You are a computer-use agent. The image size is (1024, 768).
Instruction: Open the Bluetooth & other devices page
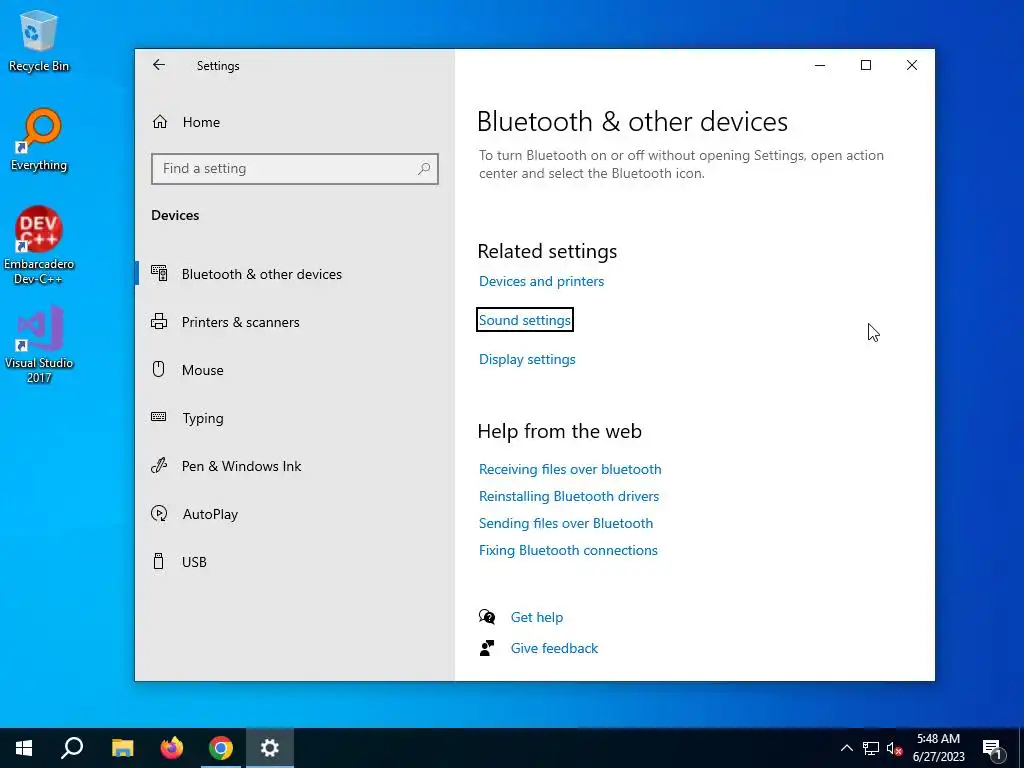295,274
